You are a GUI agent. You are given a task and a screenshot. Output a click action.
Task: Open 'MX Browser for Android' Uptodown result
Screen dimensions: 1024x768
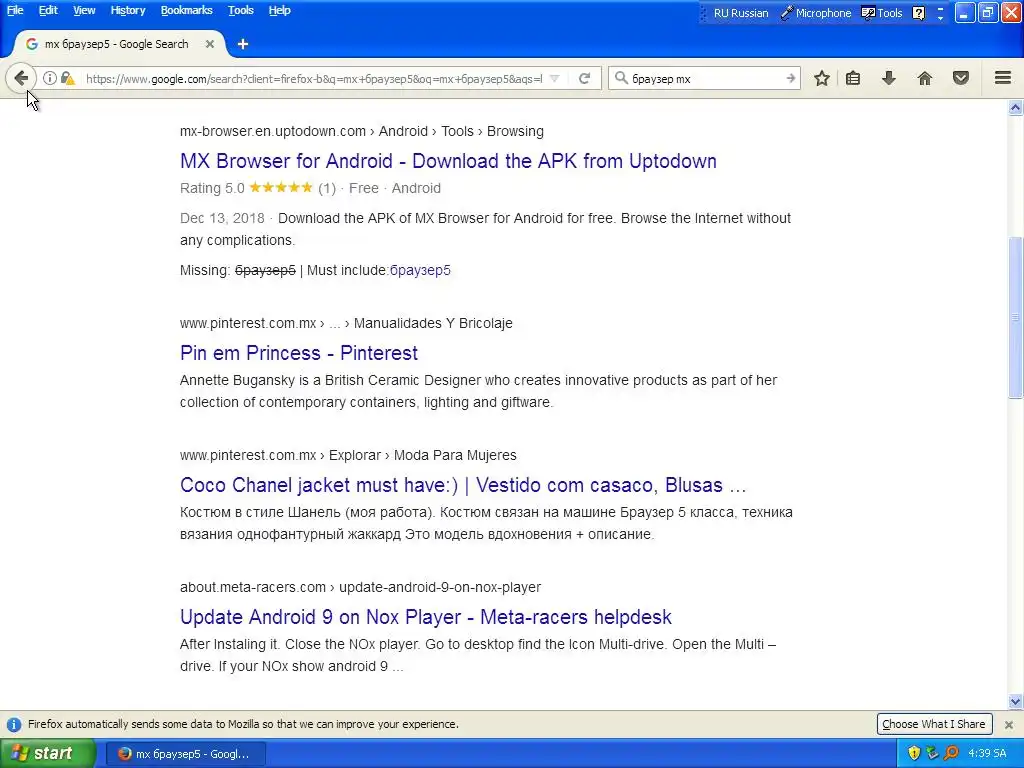[x=448, y=161]
